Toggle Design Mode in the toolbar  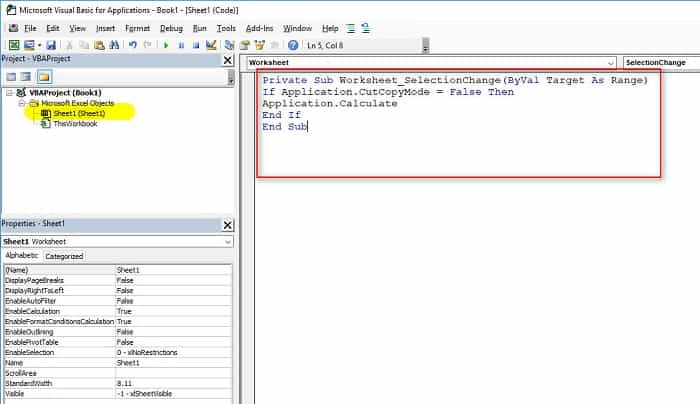point(211,45)
